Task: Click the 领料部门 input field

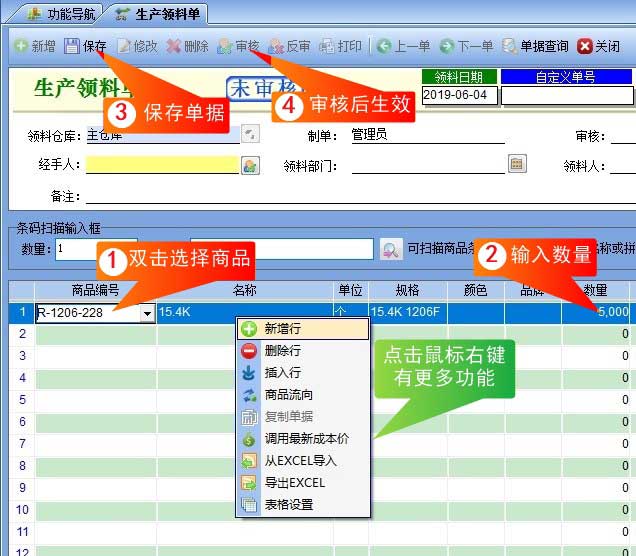Action: (x=428, y=165)
